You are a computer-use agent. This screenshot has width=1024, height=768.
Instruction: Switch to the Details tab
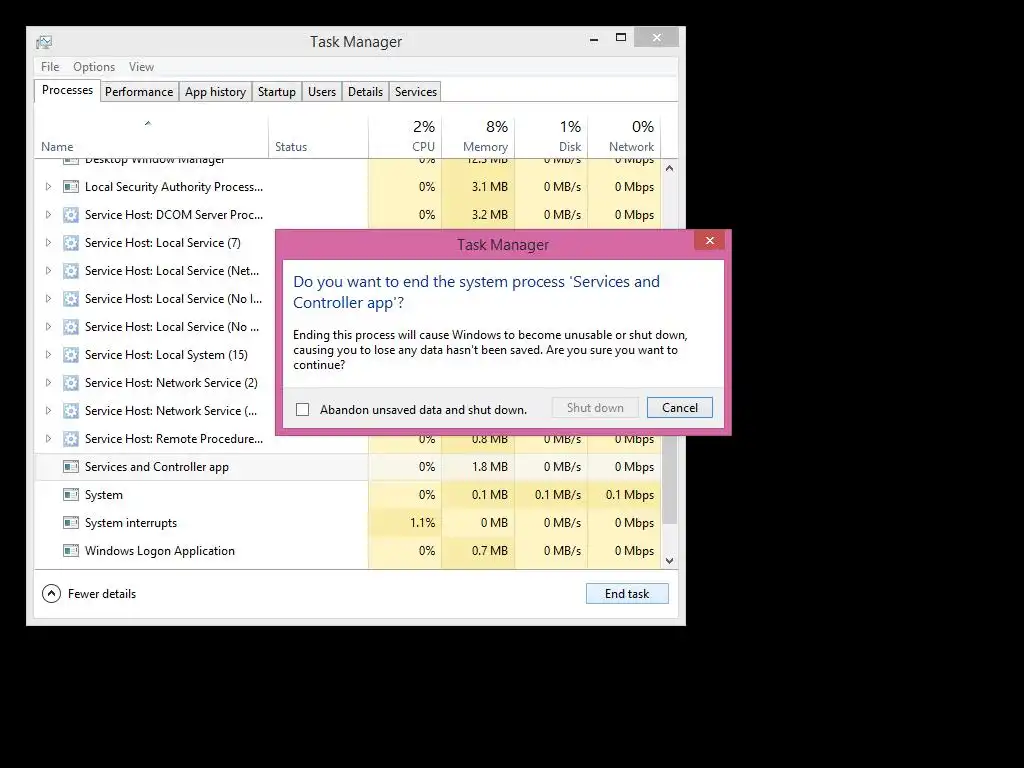(365, 92)
